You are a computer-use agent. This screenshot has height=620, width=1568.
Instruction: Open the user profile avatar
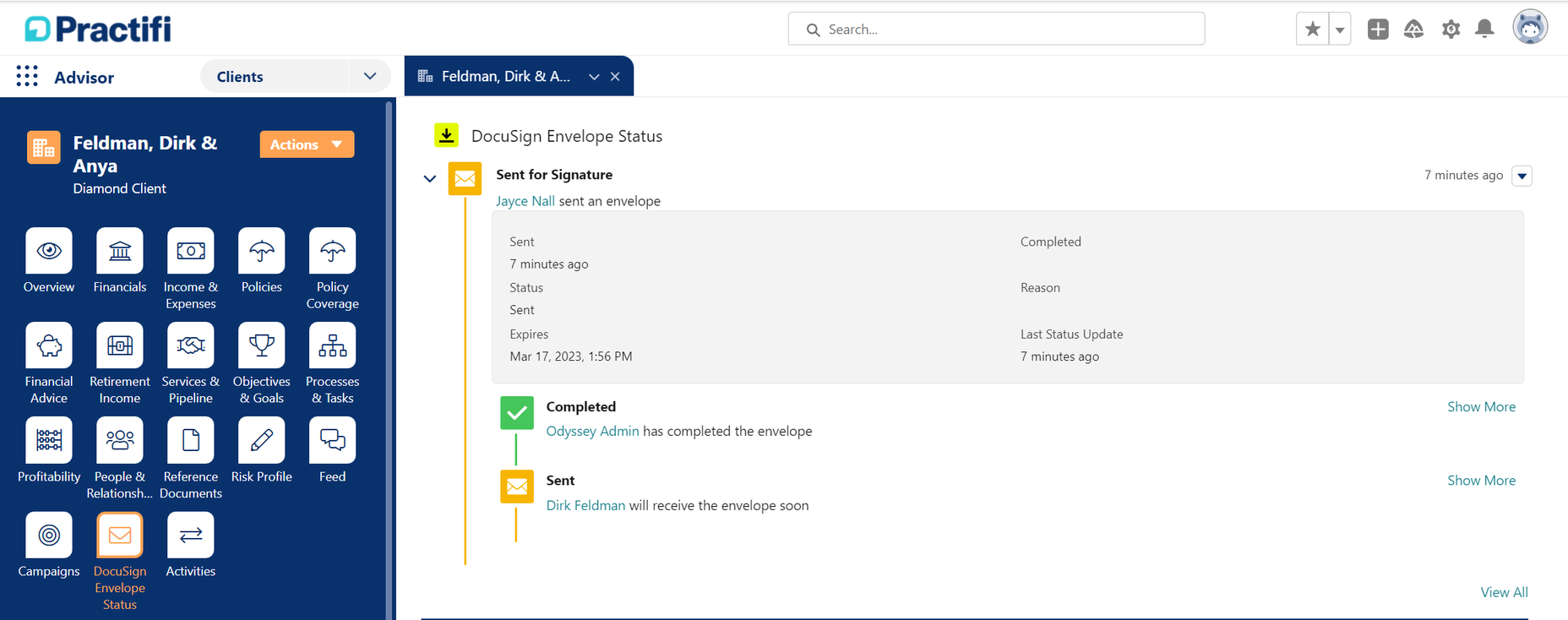1530,28
